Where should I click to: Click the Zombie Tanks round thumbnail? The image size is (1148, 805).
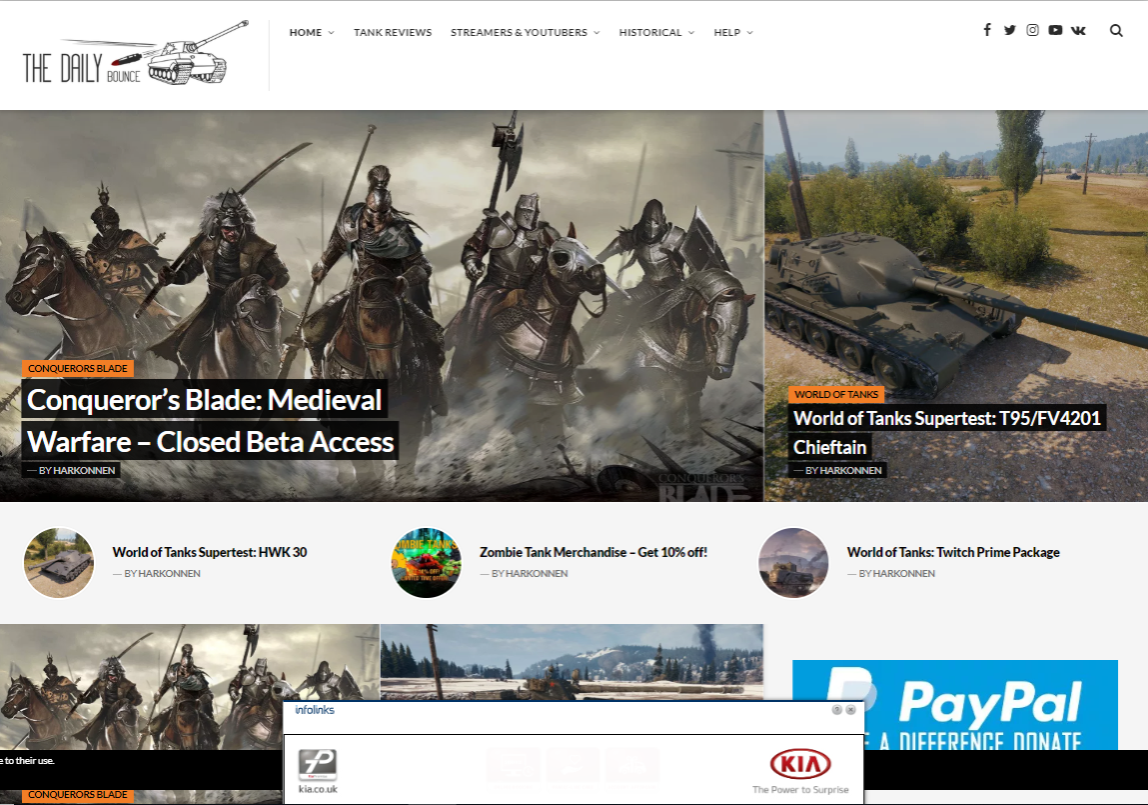click(426, 563)
